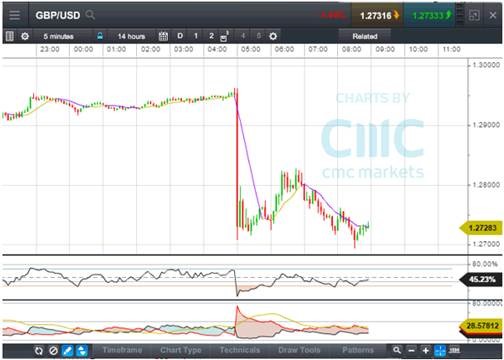Open the Draw Tools menu

point(299,350)
